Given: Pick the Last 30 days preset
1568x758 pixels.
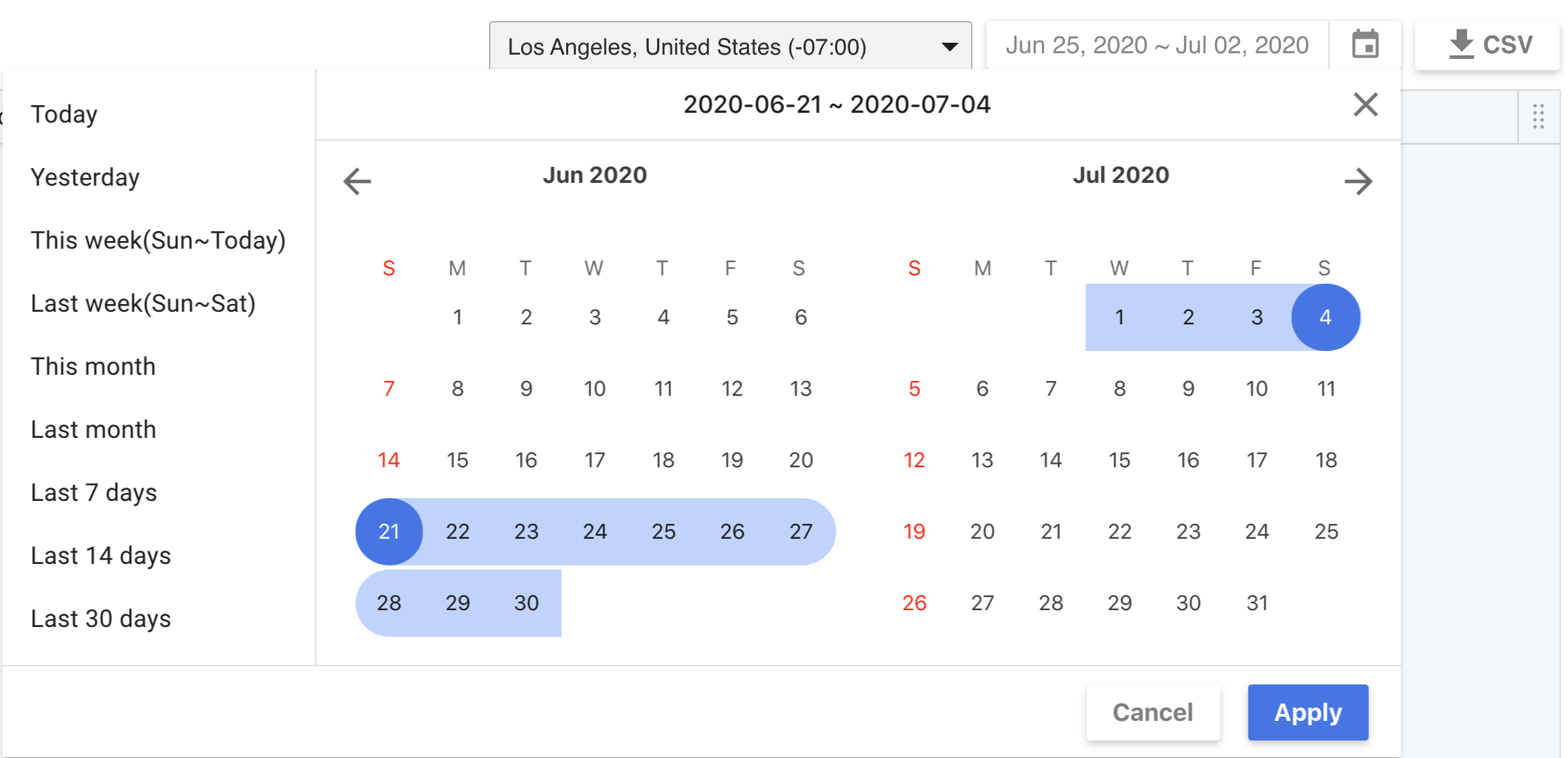Looking at the screenshot, I should 101,619.
